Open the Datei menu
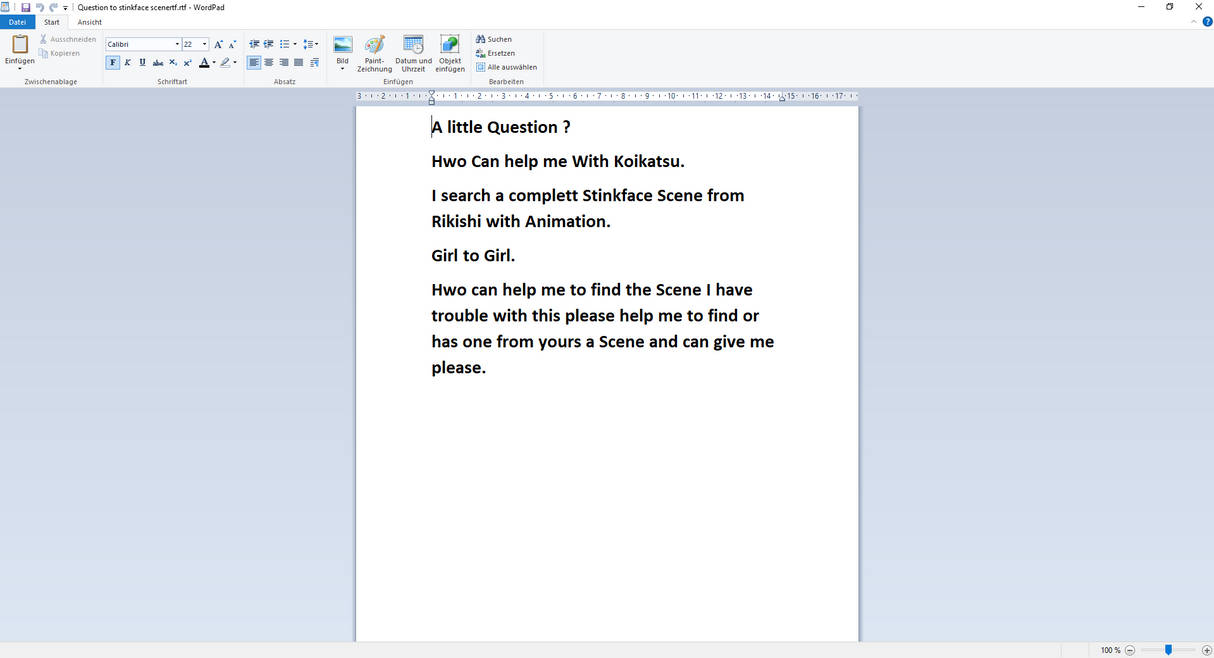 [x=17, y=21]
